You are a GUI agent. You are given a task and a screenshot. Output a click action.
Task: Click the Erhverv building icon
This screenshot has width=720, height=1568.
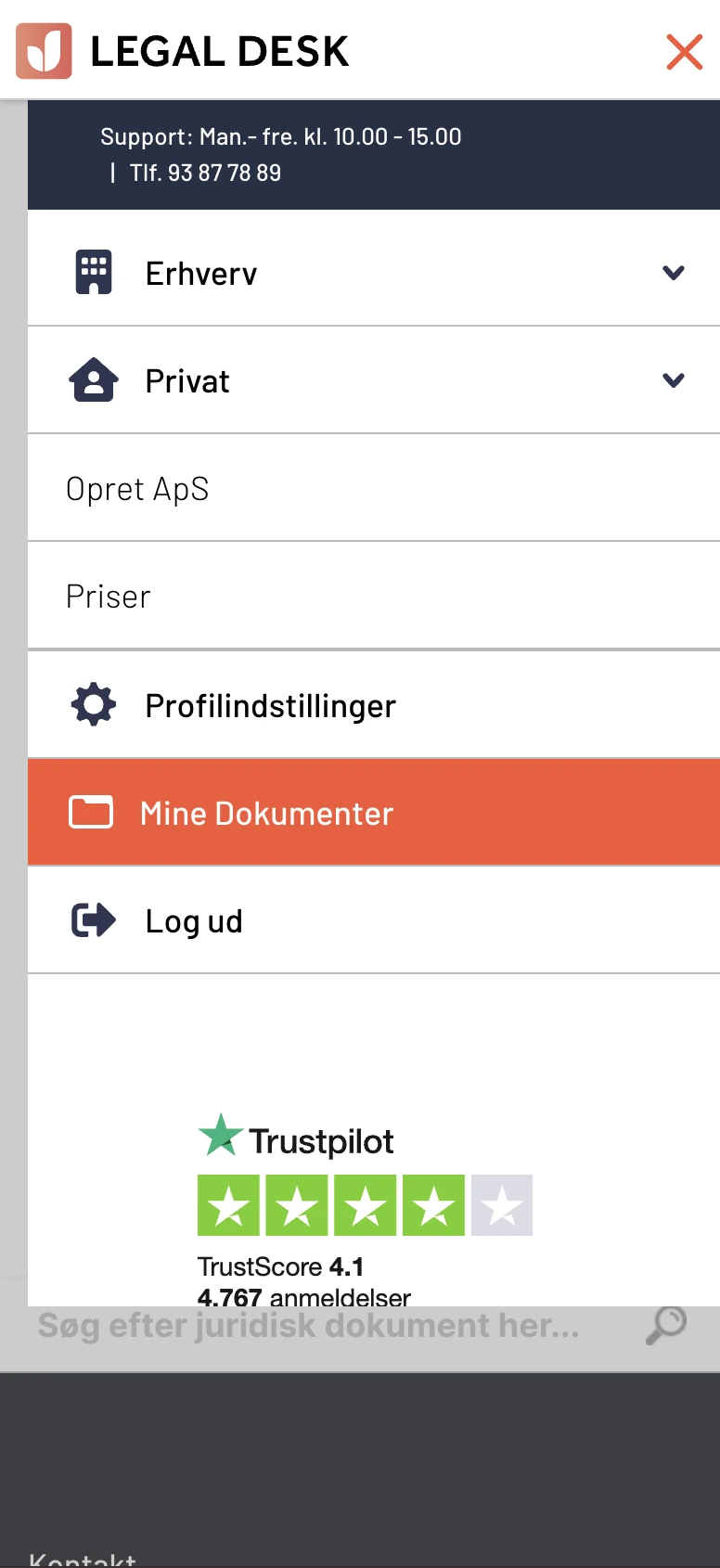pos(94,273)
